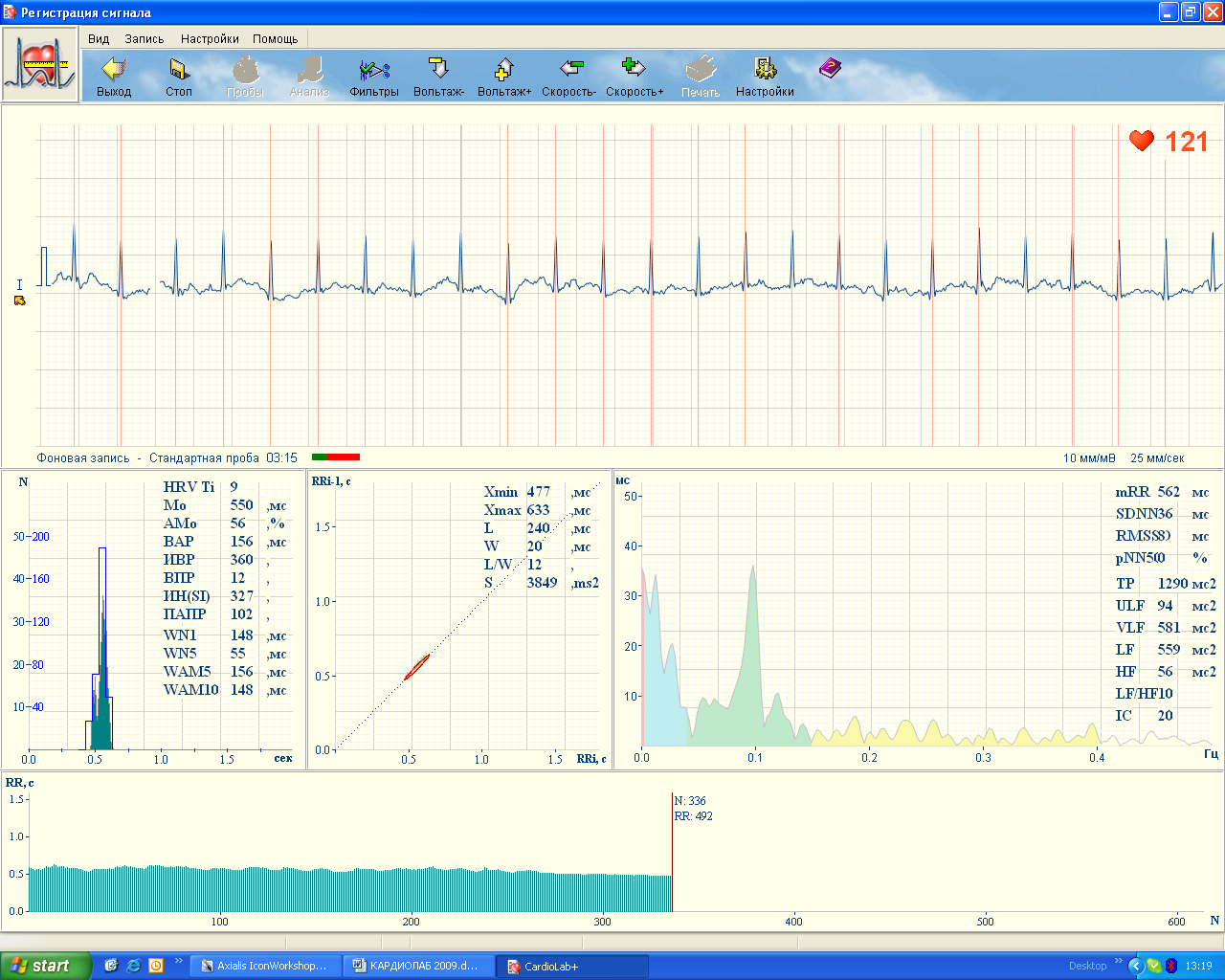The height and width of the screenshot is (980, 1225).
Task: Open the Вид menu
Action: (99, 39)
